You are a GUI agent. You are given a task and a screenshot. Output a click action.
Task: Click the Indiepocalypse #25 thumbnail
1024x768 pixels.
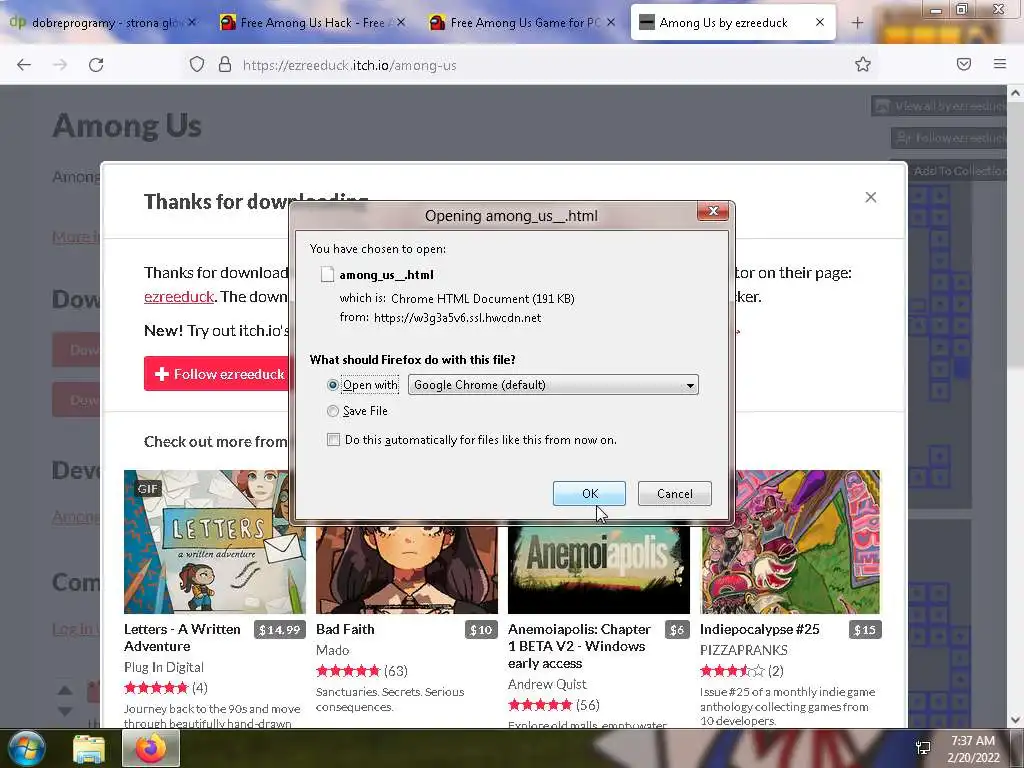[790, 541]
